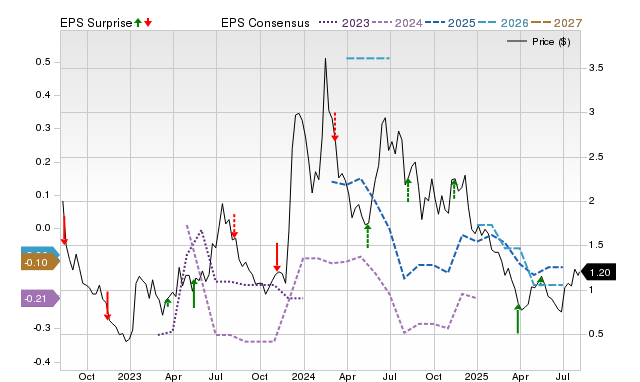This screenshot has width=640, height=382.
Task: Click the -0.4 label on the EPS axis
Action: tap(42, 362)
